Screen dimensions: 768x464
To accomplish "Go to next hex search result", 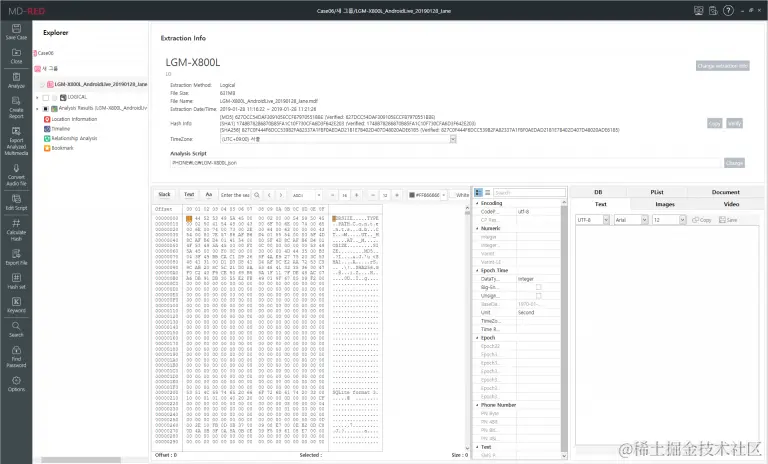I will click(281, 195).
